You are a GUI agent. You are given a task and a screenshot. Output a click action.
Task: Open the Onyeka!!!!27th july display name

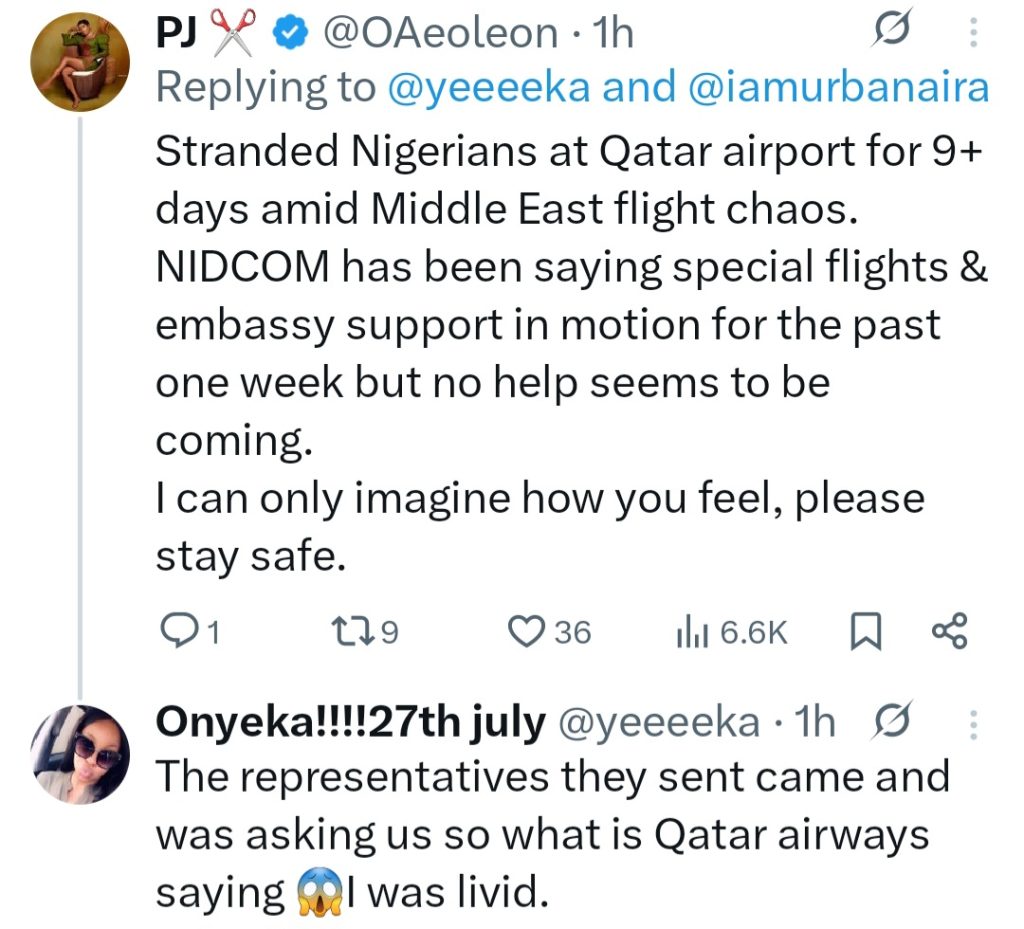[351, 722]
